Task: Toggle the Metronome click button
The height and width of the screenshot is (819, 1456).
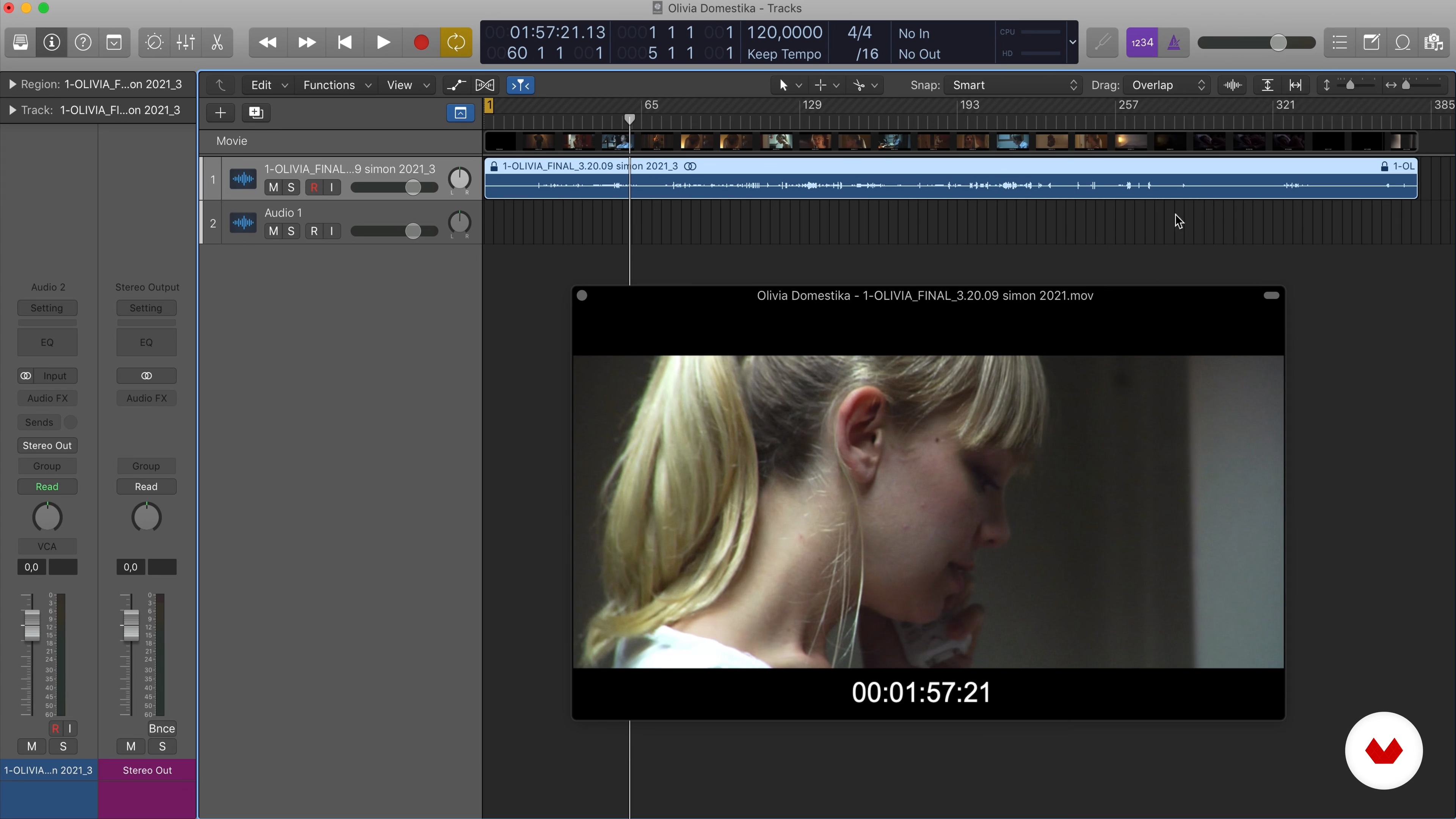Action: point(1174,42)
